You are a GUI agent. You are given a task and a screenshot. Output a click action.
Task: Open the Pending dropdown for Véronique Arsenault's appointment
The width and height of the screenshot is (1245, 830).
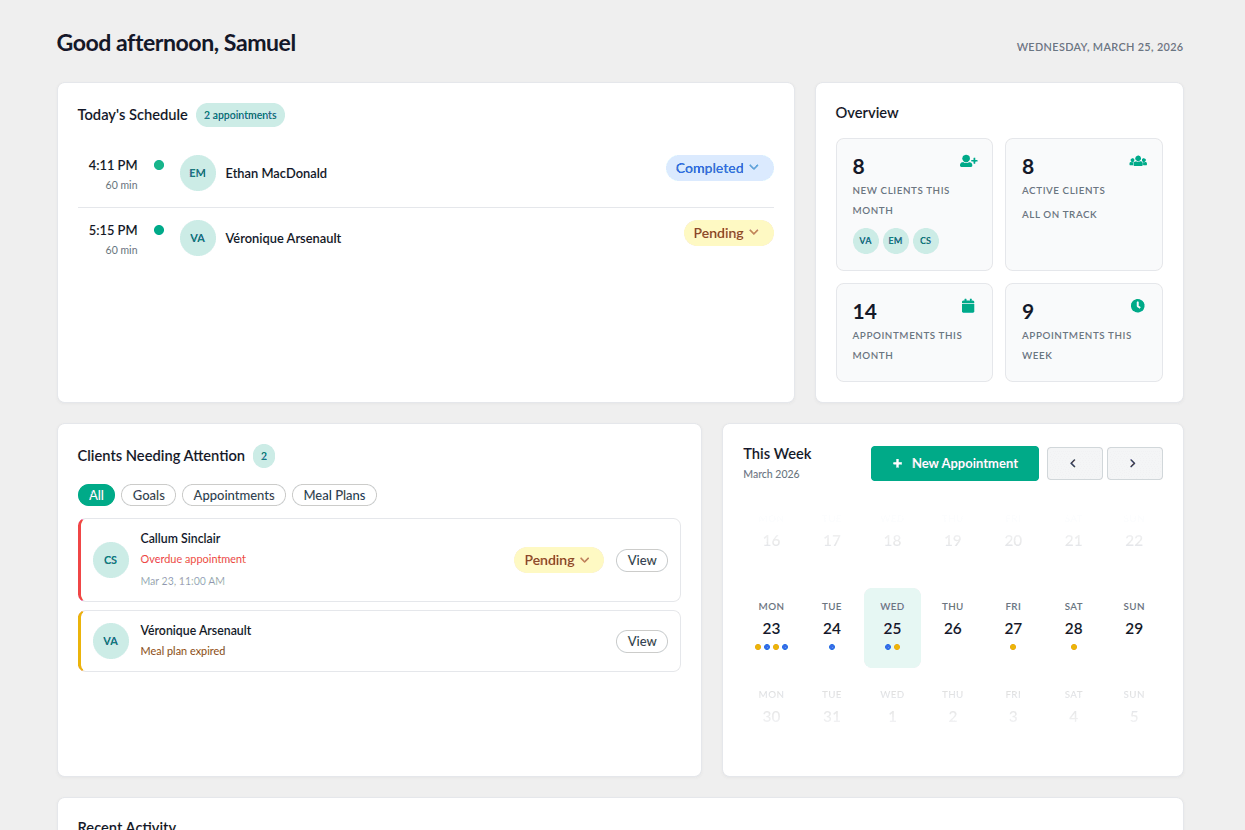728,232
